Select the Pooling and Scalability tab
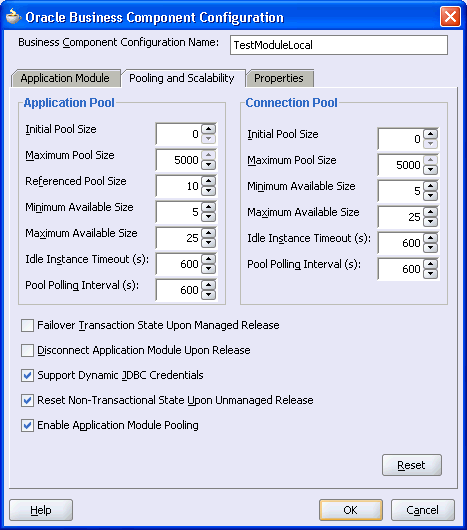The width and height of the screenshot is (467, 530). point(182,78)
